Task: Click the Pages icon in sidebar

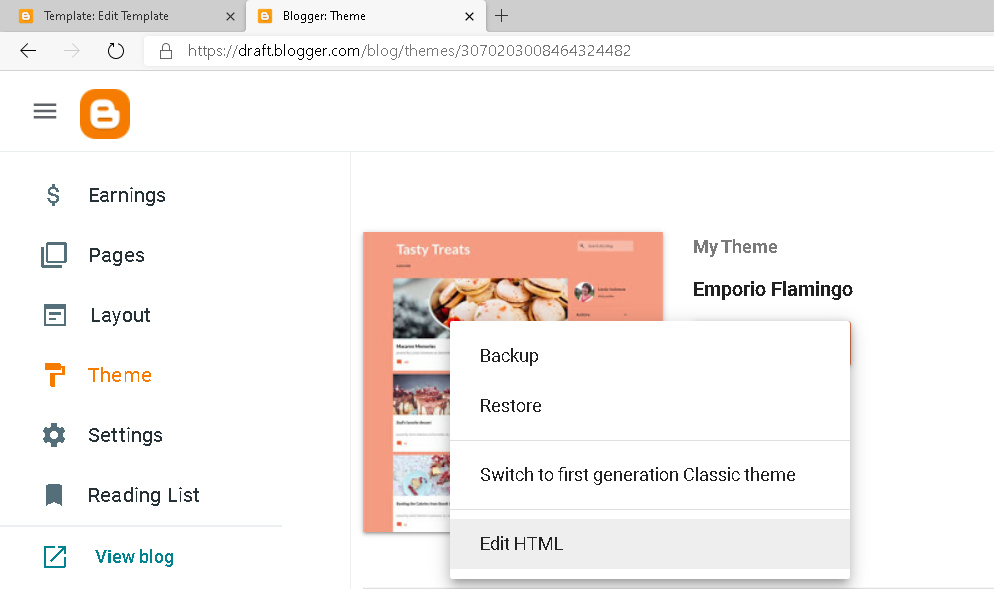Action: click(x=53, y=255)
